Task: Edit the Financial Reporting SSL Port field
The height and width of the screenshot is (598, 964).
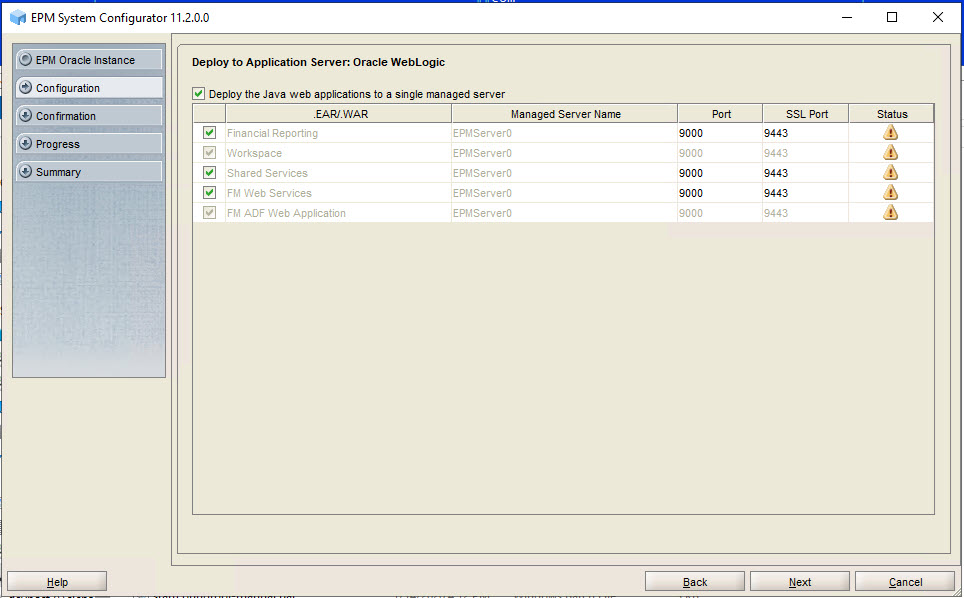Action: point(805,133)
